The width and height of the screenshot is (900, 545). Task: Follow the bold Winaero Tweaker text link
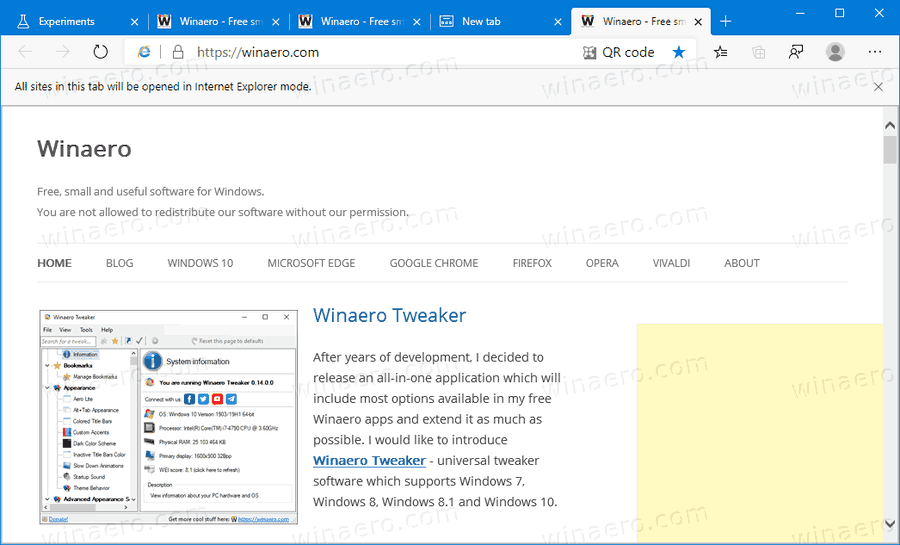click(x=370, y=461)
